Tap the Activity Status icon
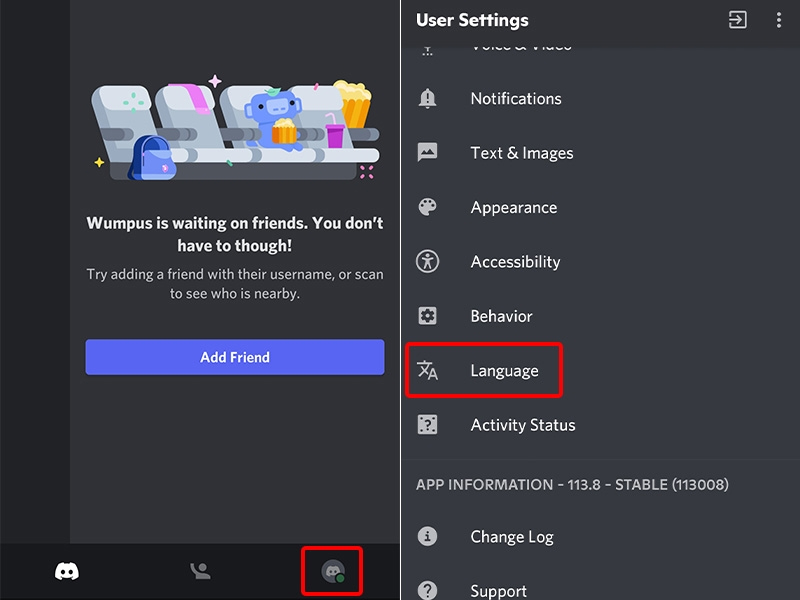This screenshot has height=600, width=800. click(427, 424)
